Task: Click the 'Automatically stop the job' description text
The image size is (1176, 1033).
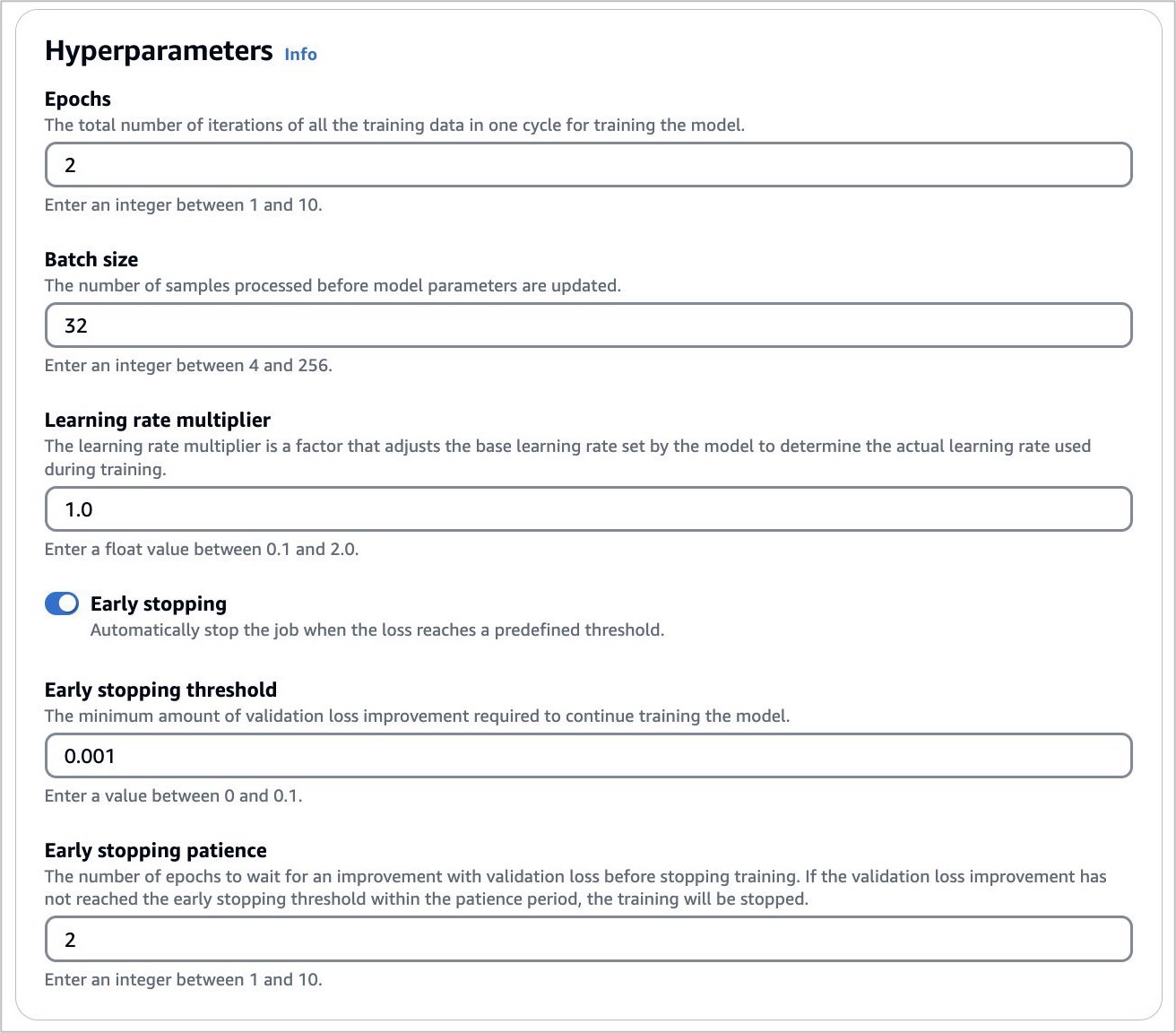Action: point(377,630)
